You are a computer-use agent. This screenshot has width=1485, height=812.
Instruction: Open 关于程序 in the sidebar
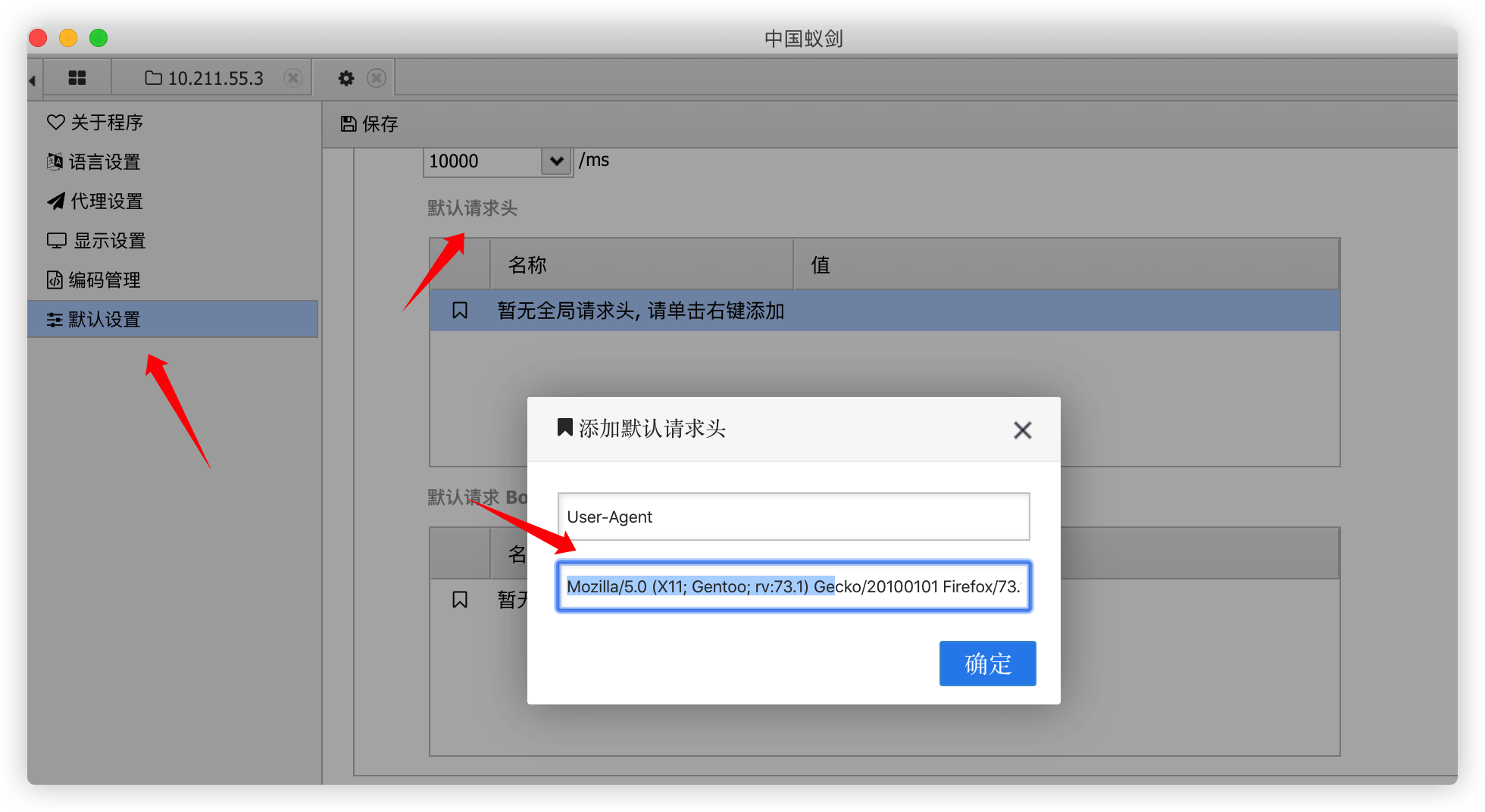click(95, 123)
